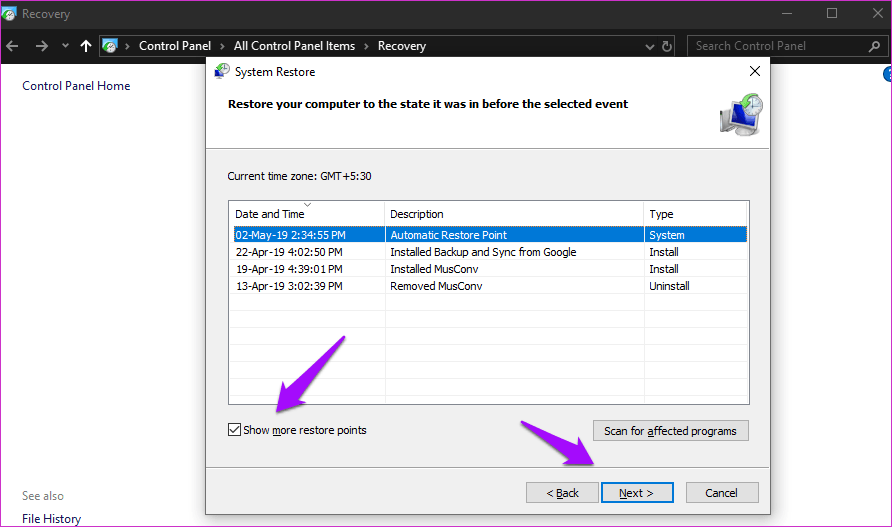The height and width of the screenshot is (527, 892).
Task: Click 'Removed MusConv' description
Action: coord(436,286)
